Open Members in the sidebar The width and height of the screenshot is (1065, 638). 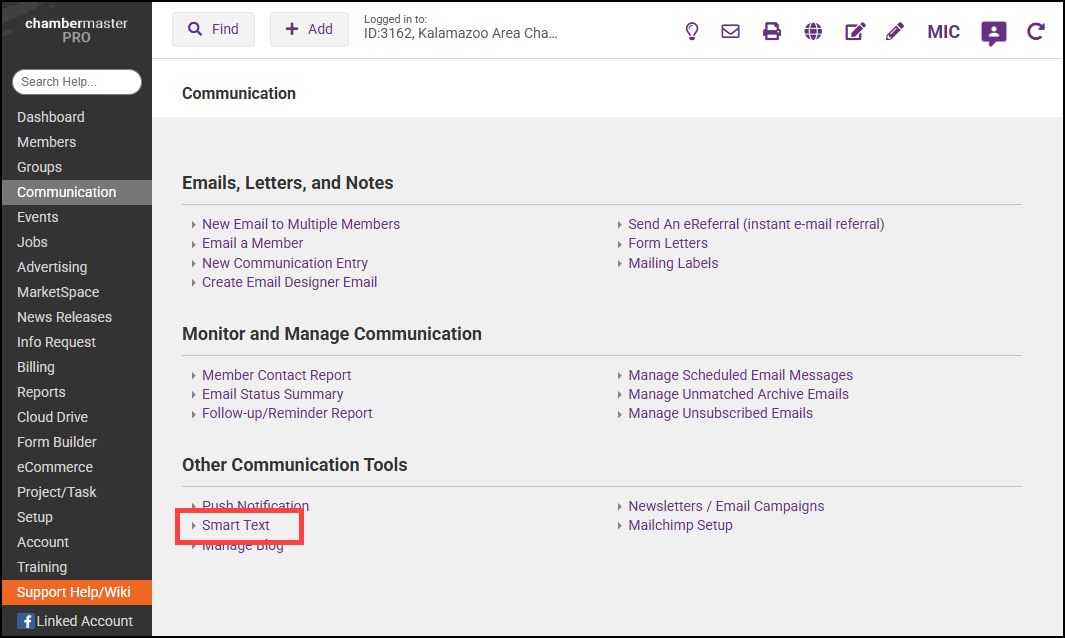(46, 142)
